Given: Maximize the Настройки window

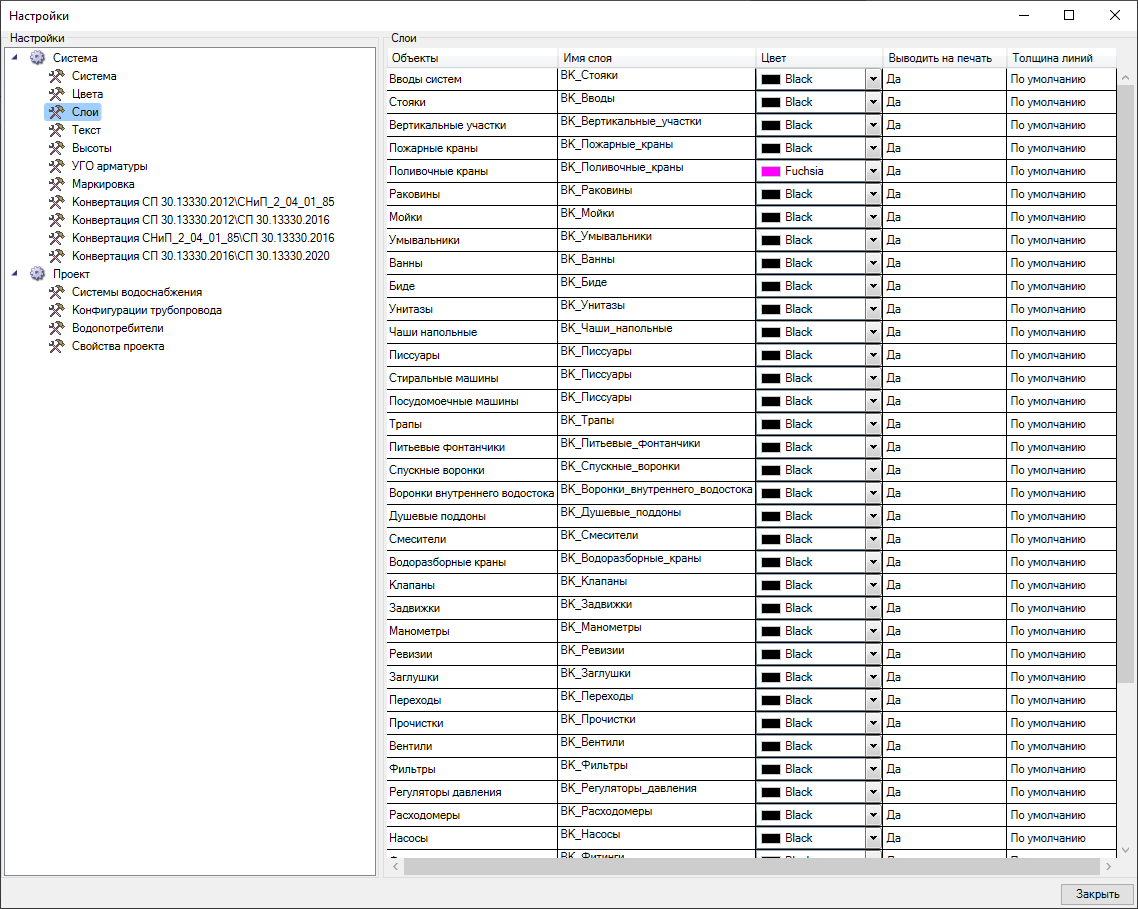Looking at the screenshot, I should (1069, 15).
